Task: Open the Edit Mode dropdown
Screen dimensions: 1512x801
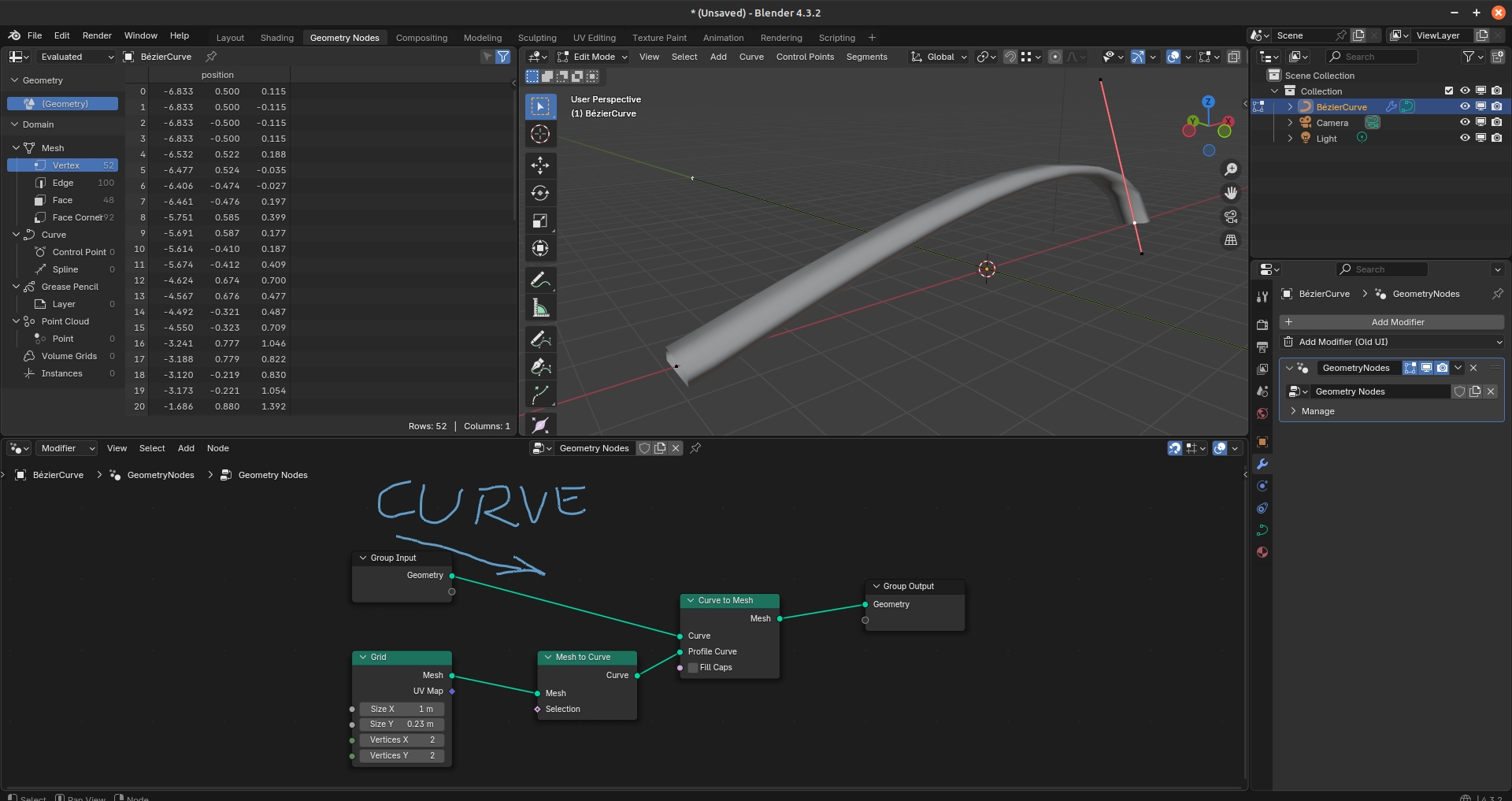Action: point(592,57)
